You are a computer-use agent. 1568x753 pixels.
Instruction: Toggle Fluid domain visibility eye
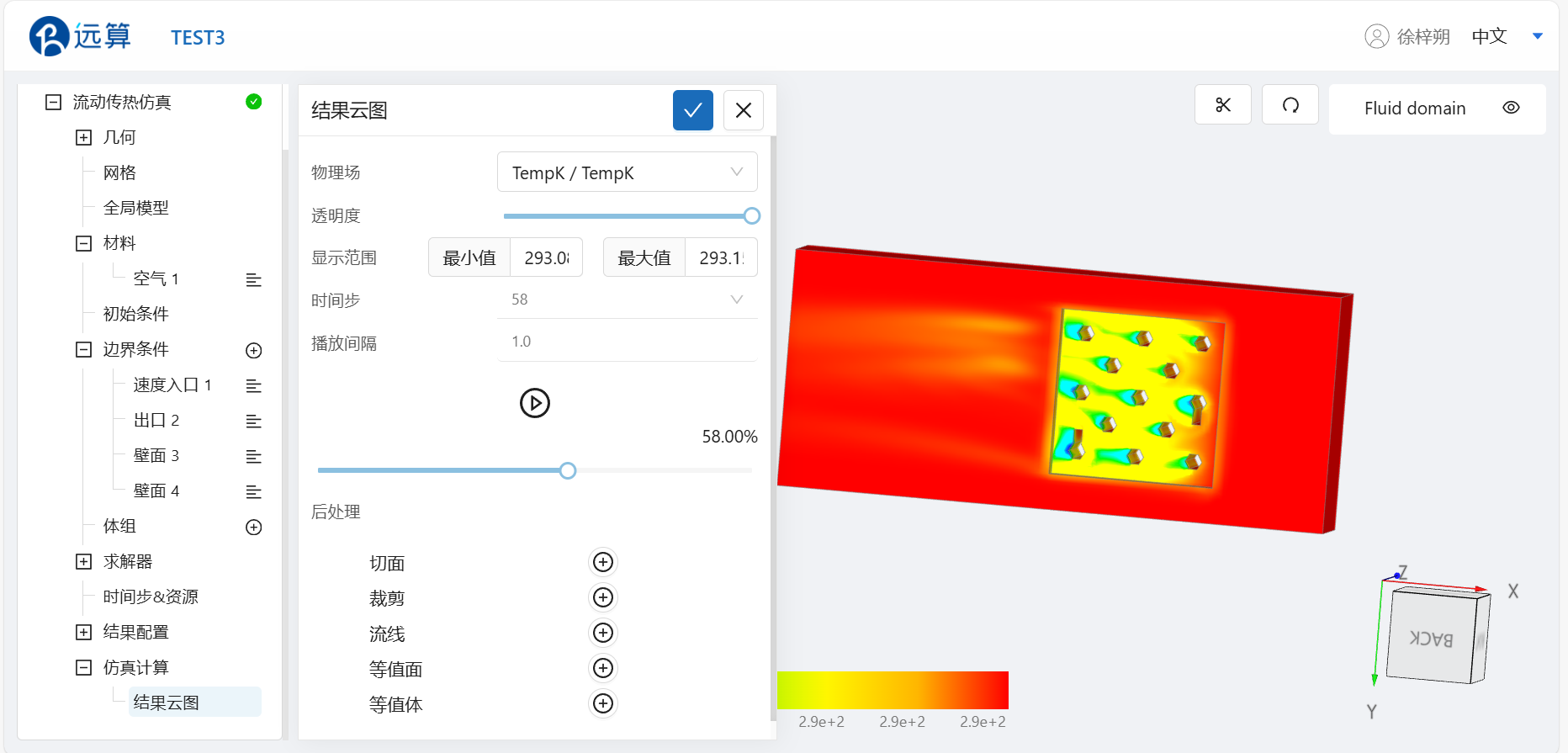coord(1511,108)
